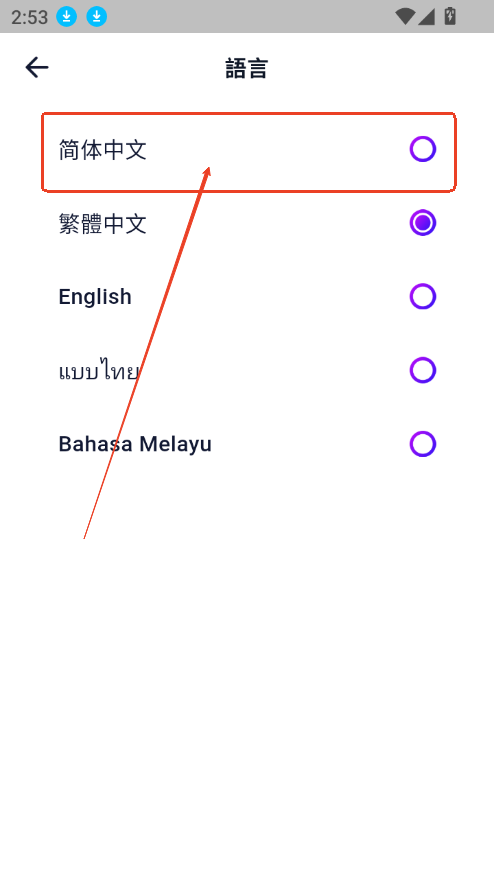This screenshot has width=494, height=878.
Task: Tap the cellular signal status icon
Action: [426, 16]
